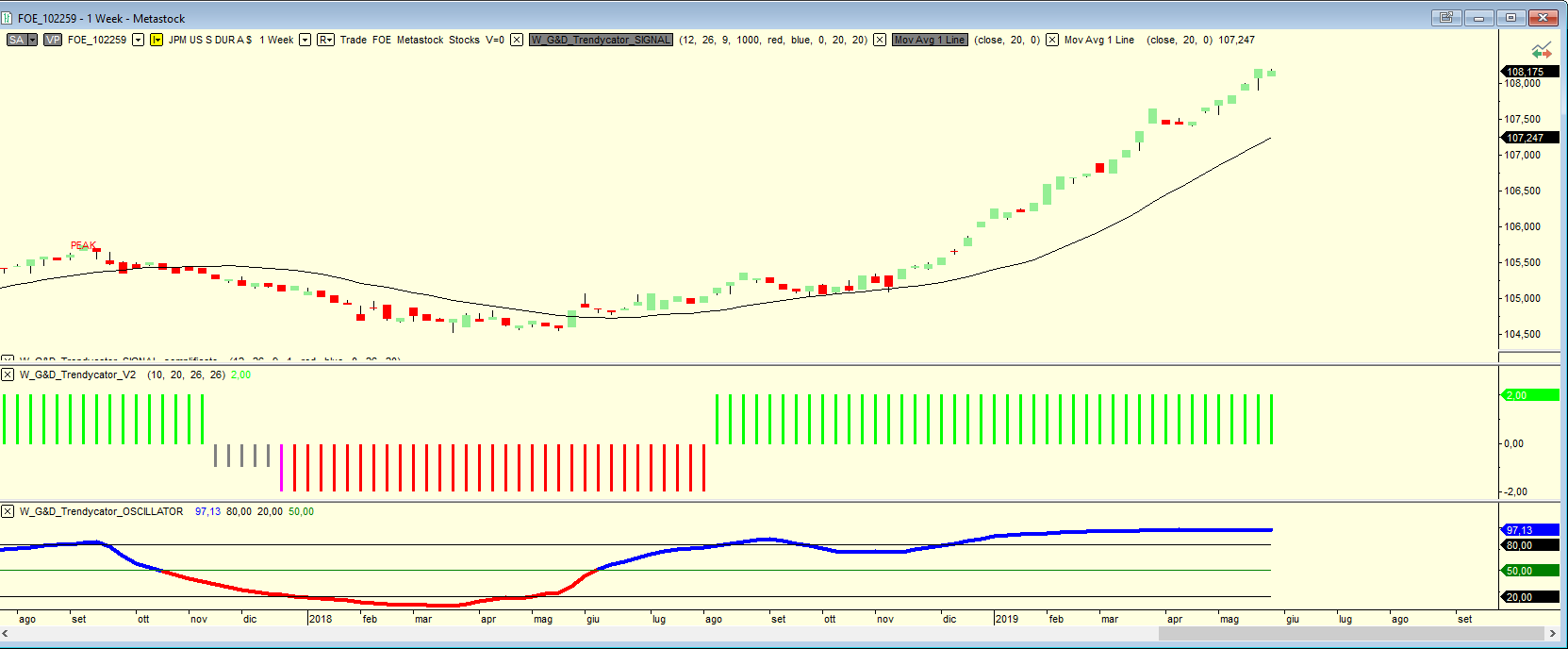Viewport: 1568px width, 649px height.
Task: Click the green 2,00 value marker on axis
Action: [1528, 395]
